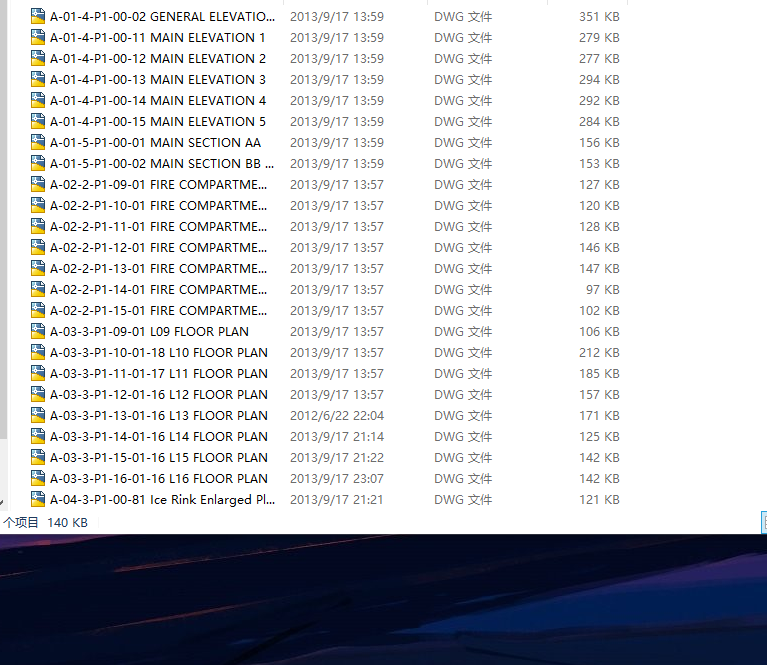Click file icon of A-02-2-P1-13-01 FIRE COMPARTME
Viewport: 767px width, 665px height.
click(x=38, y=269)
